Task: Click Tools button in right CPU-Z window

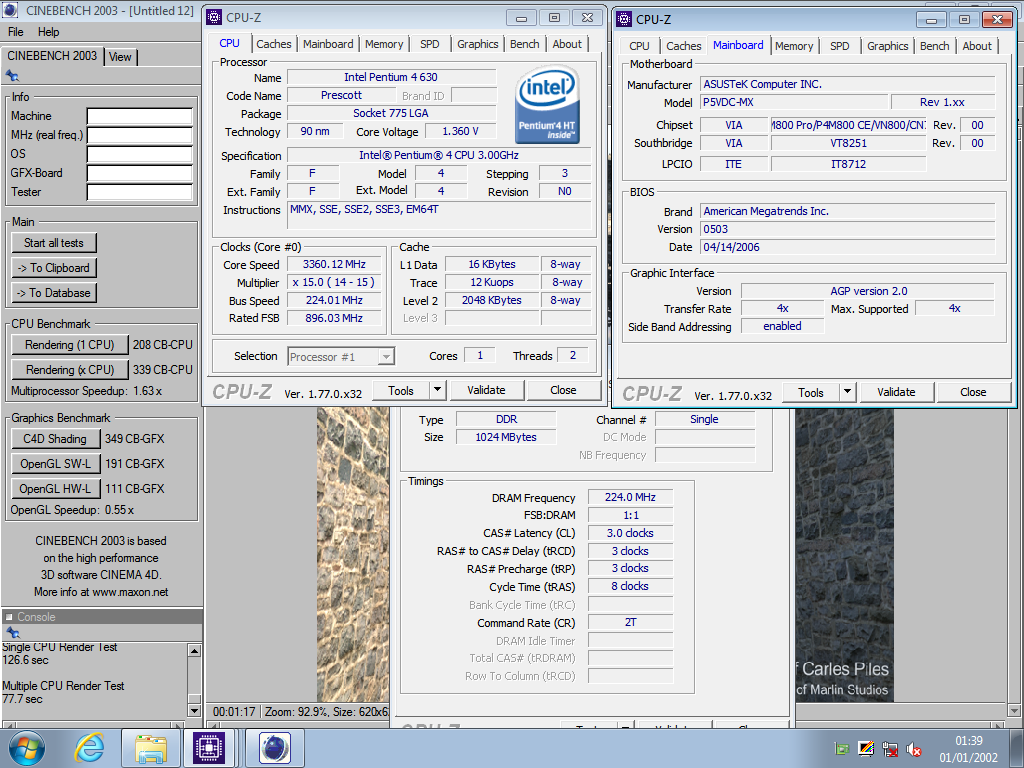Action: 810,392
